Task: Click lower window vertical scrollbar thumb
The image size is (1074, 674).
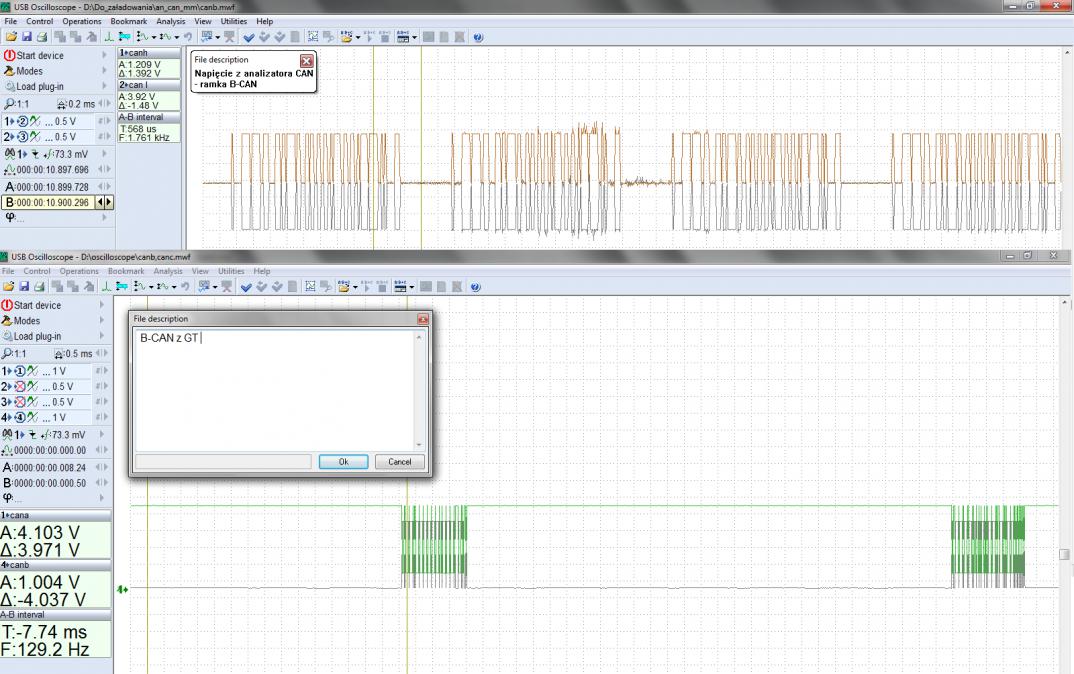Action: [1064, 554]
